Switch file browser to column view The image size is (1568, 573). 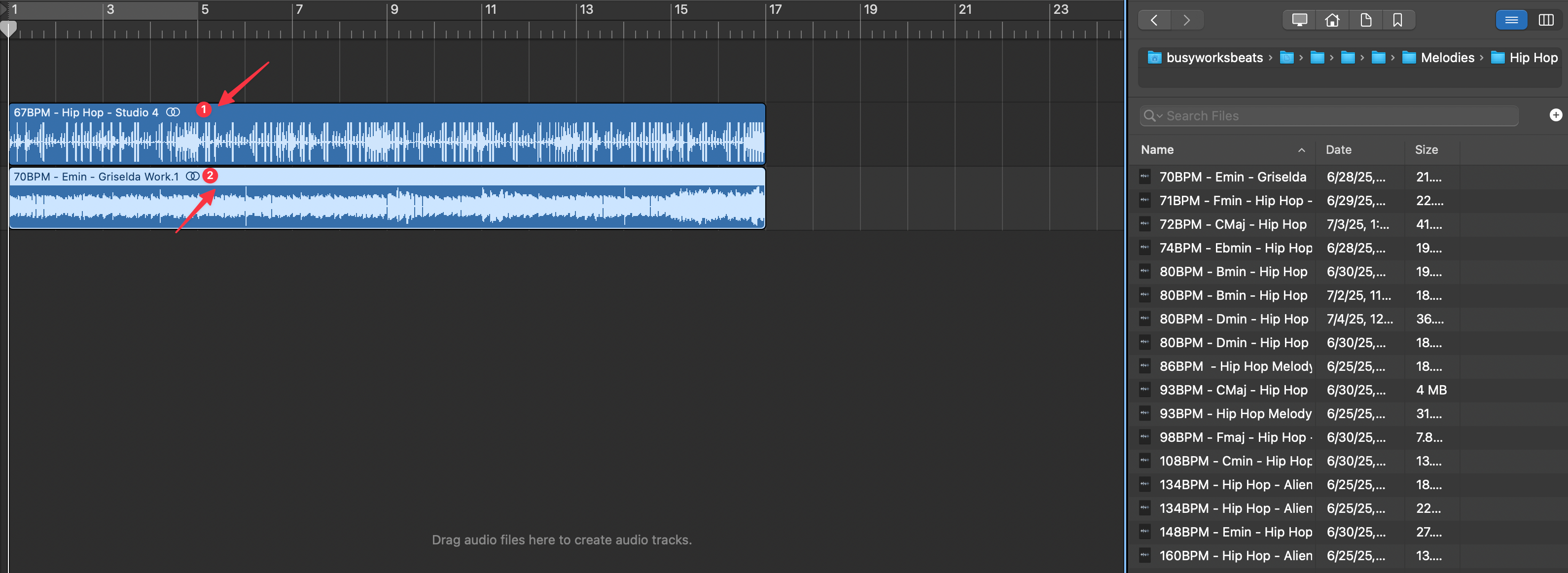[x=1545, y=20]
